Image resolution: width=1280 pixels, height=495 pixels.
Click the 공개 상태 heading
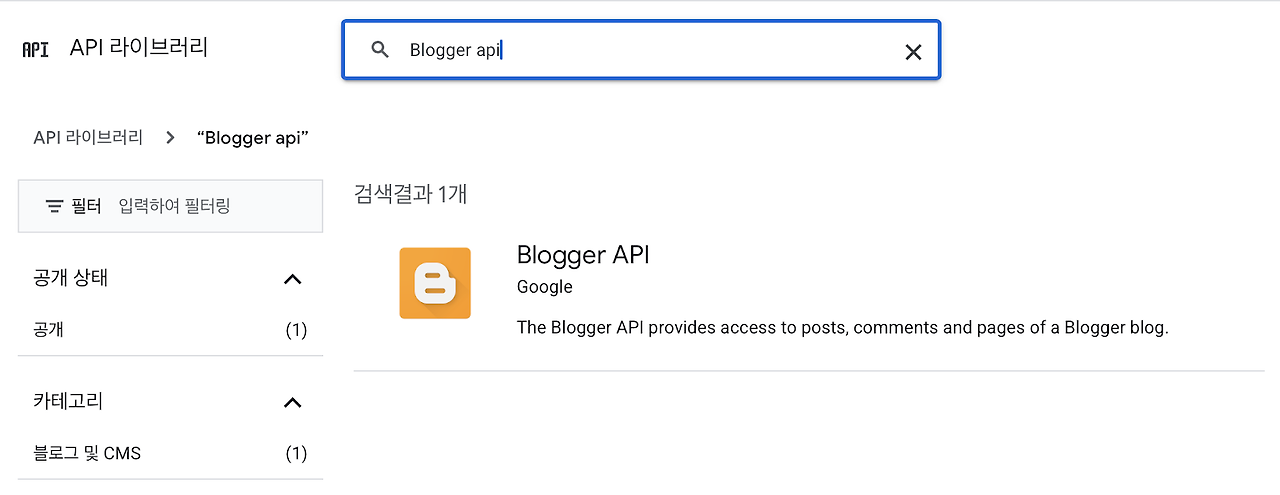point(70,278)
